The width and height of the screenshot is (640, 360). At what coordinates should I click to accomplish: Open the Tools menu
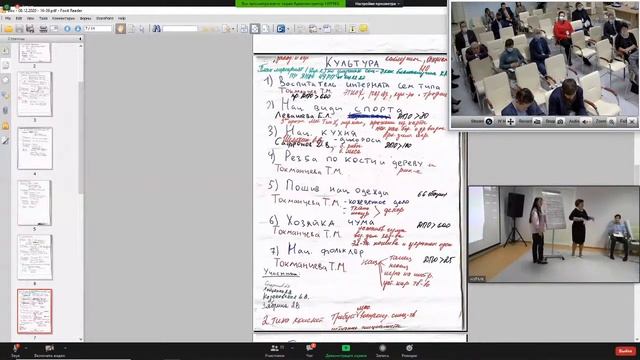pos(43,18)
